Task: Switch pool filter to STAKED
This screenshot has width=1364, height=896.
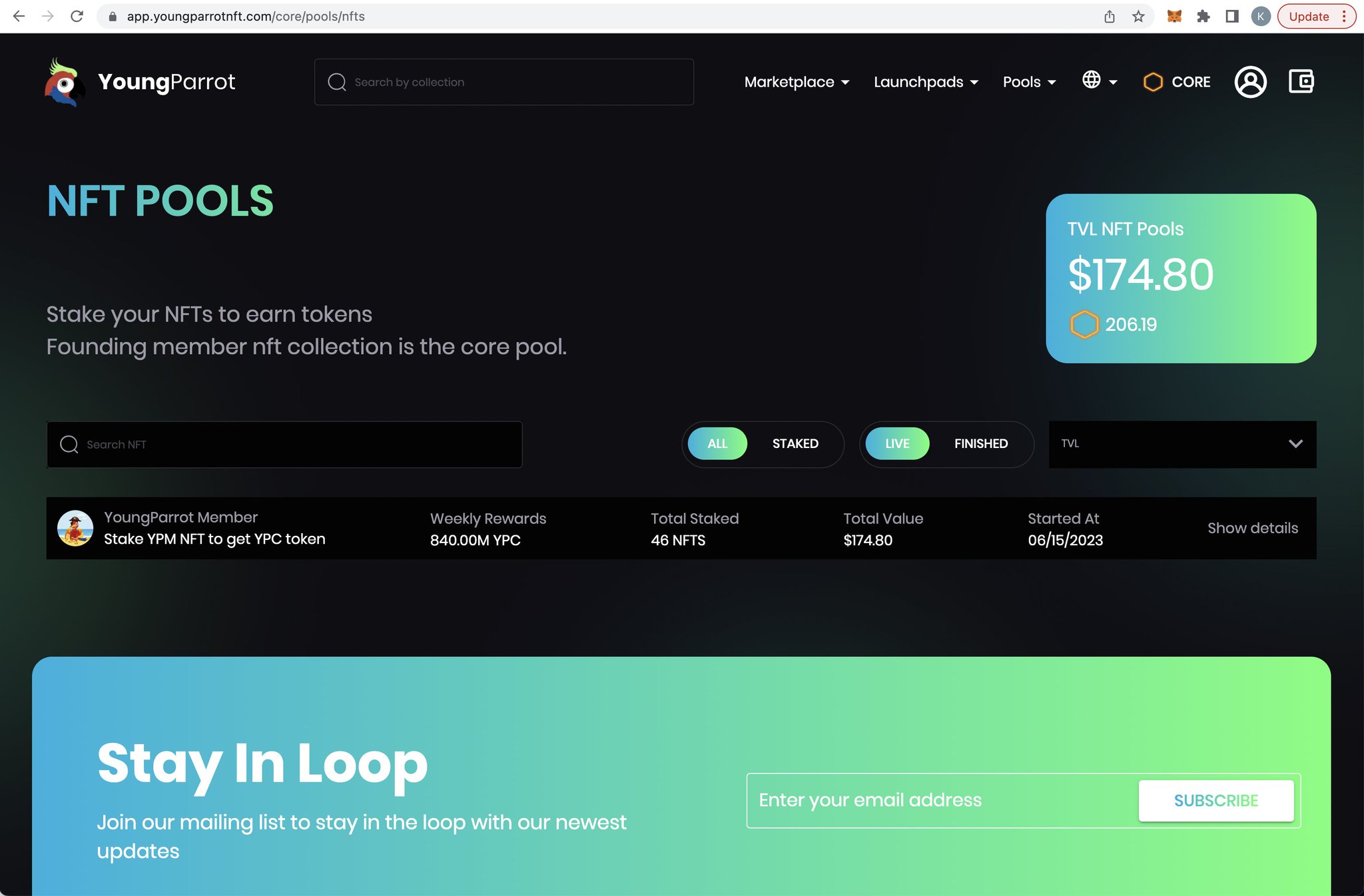Action: [795, 444]
